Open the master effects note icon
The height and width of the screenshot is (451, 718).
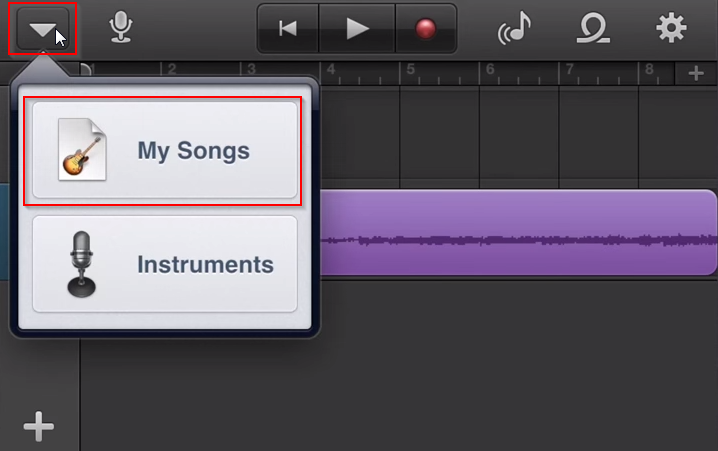click(515, 28)
